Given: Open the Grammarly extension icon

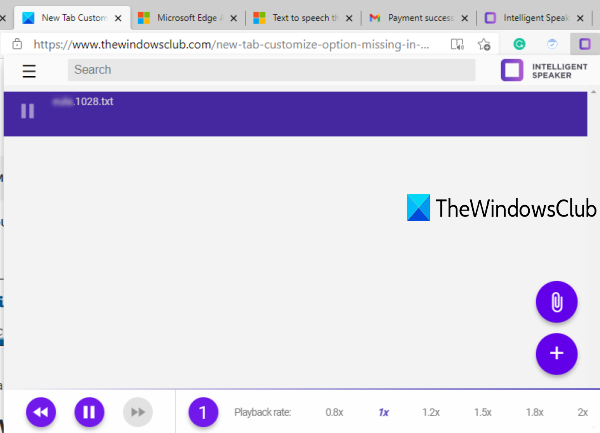Looking at the screenshot, I should pyautogui.click(x=519, y=44).
